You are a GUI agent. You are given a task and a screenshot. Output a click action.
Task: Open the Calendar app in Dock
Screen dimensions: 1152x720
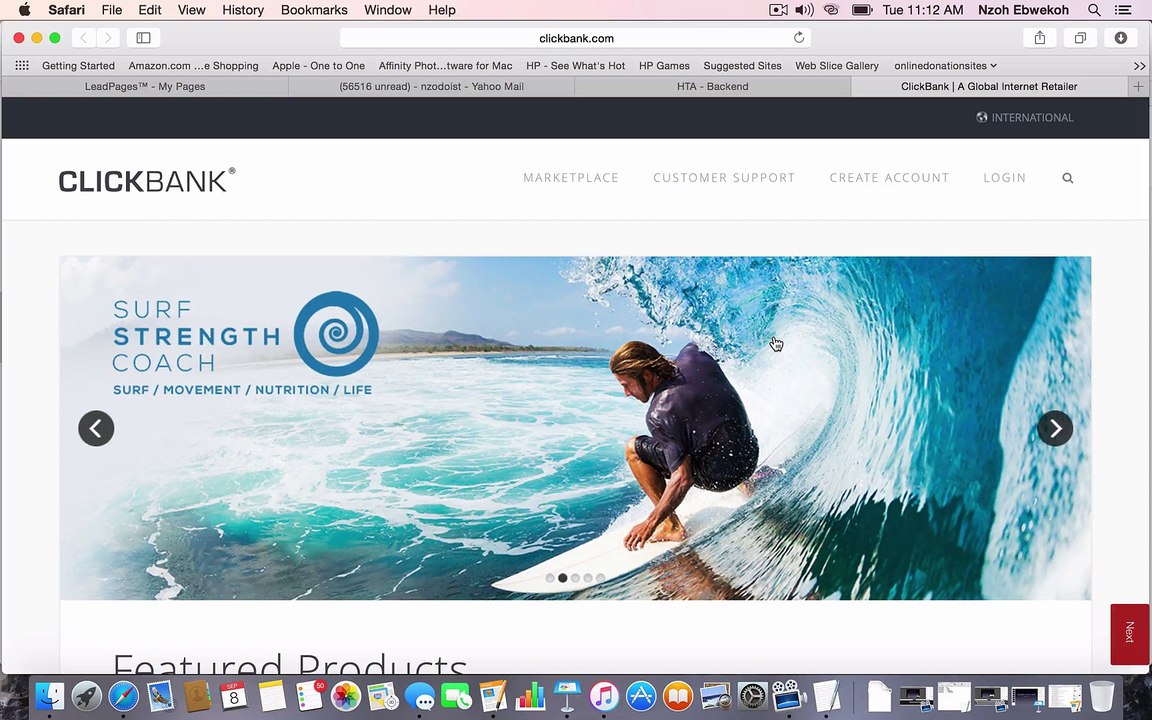pos(234,696)
